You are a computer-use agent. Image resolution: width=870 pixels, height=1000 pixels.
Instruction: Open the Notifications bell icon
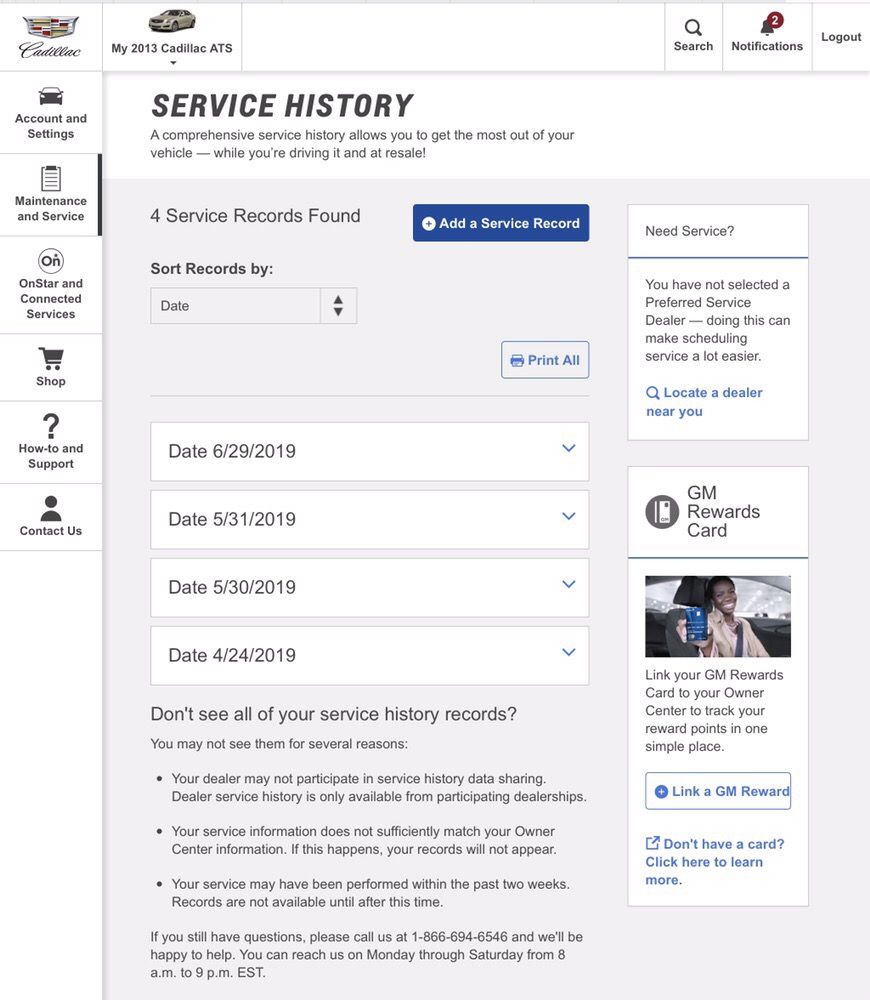[x=767, y=26]
